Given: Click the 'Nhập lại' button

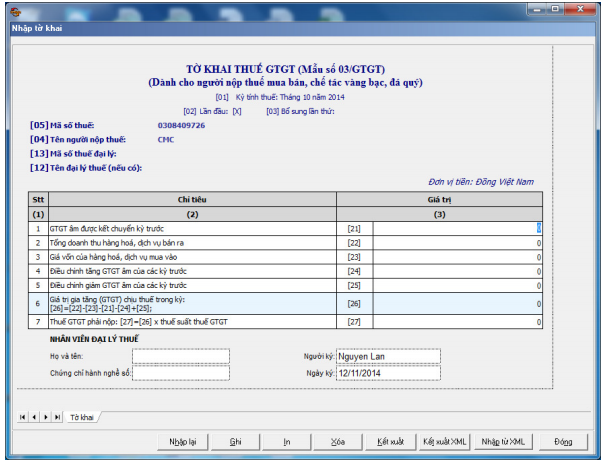Looking at the screenshot, I should click(183, 440).
